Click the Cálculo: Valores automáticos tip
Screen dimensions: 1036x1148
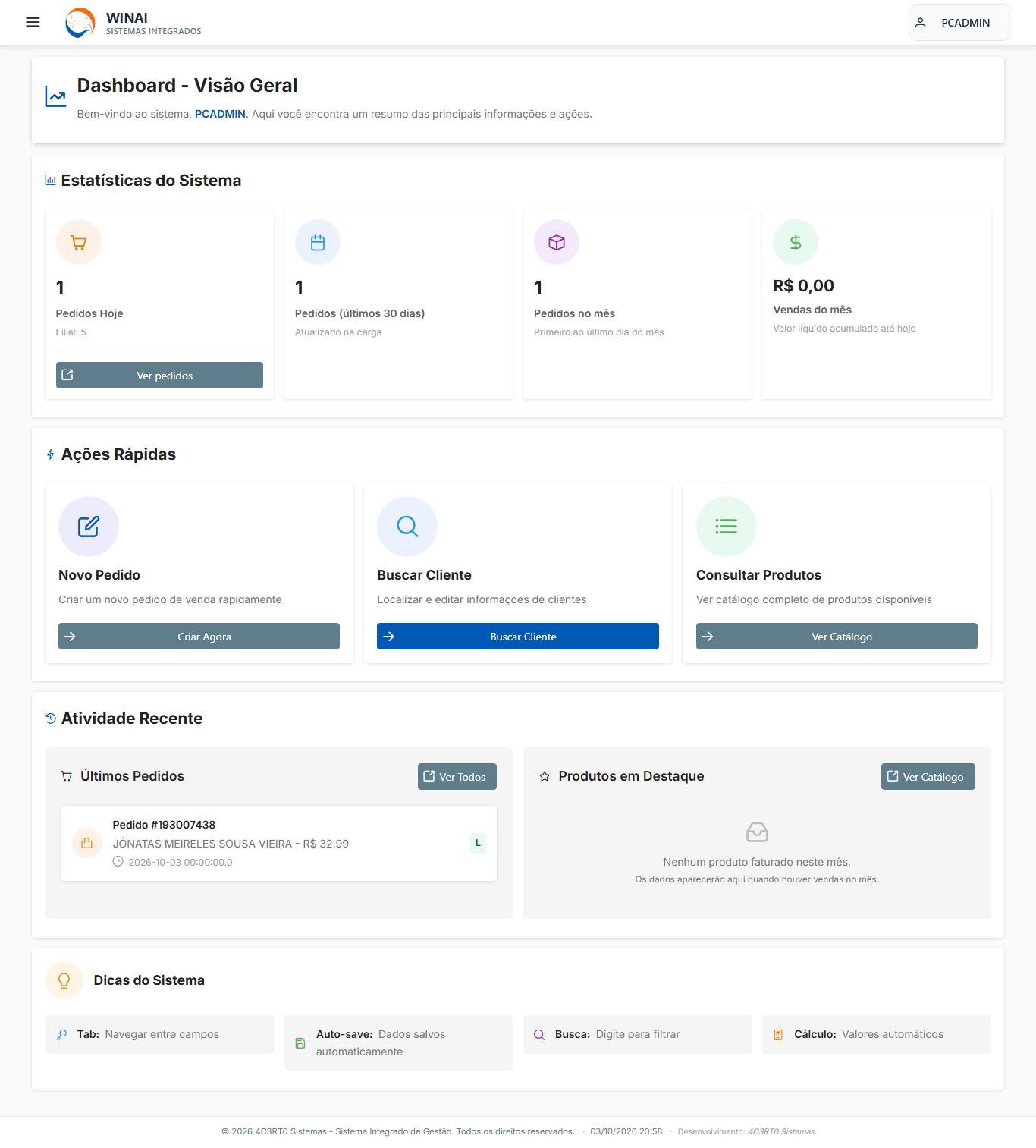coord(876,1034)
